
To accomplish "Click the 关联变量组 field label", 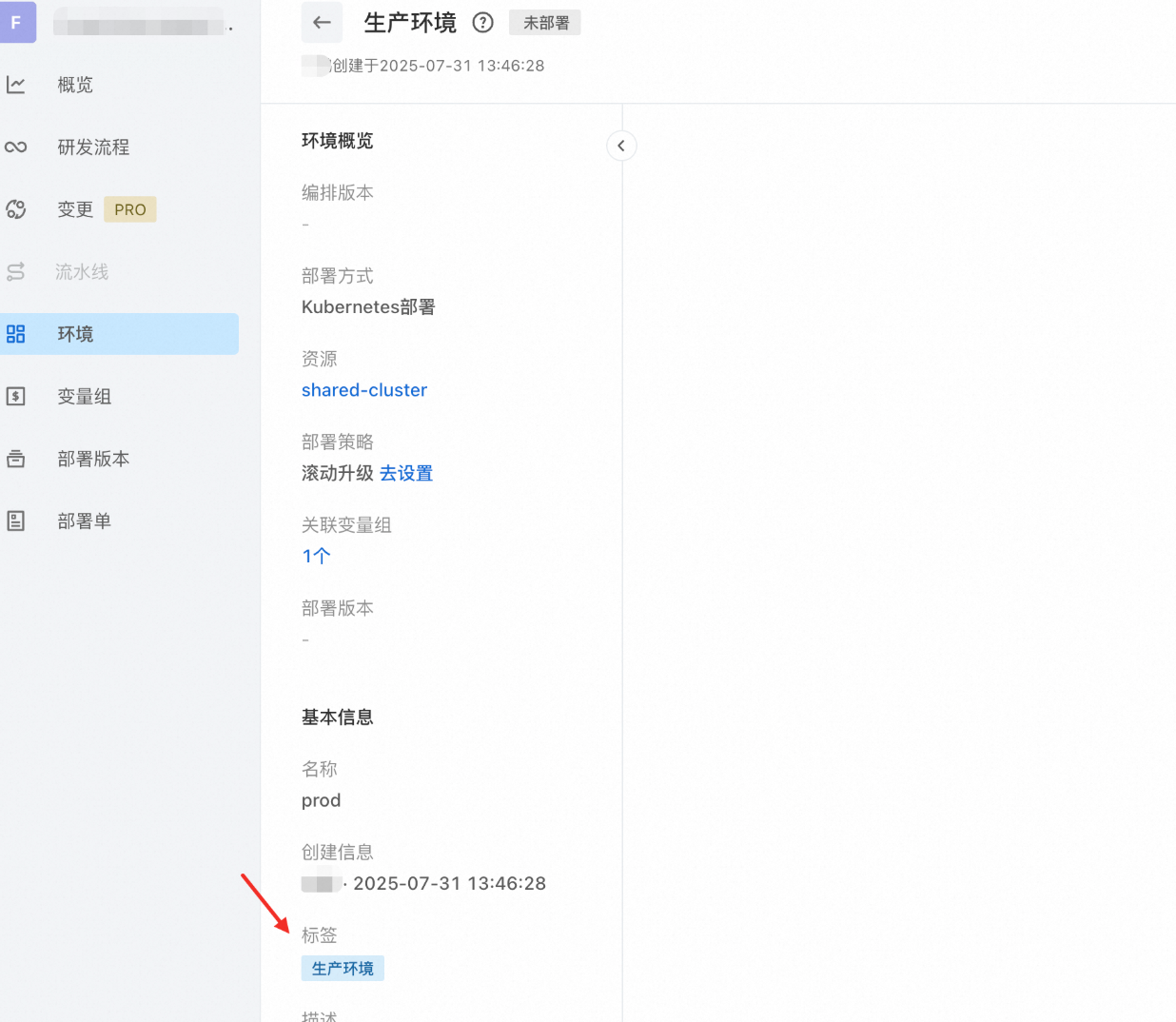I will coord(346,525).
